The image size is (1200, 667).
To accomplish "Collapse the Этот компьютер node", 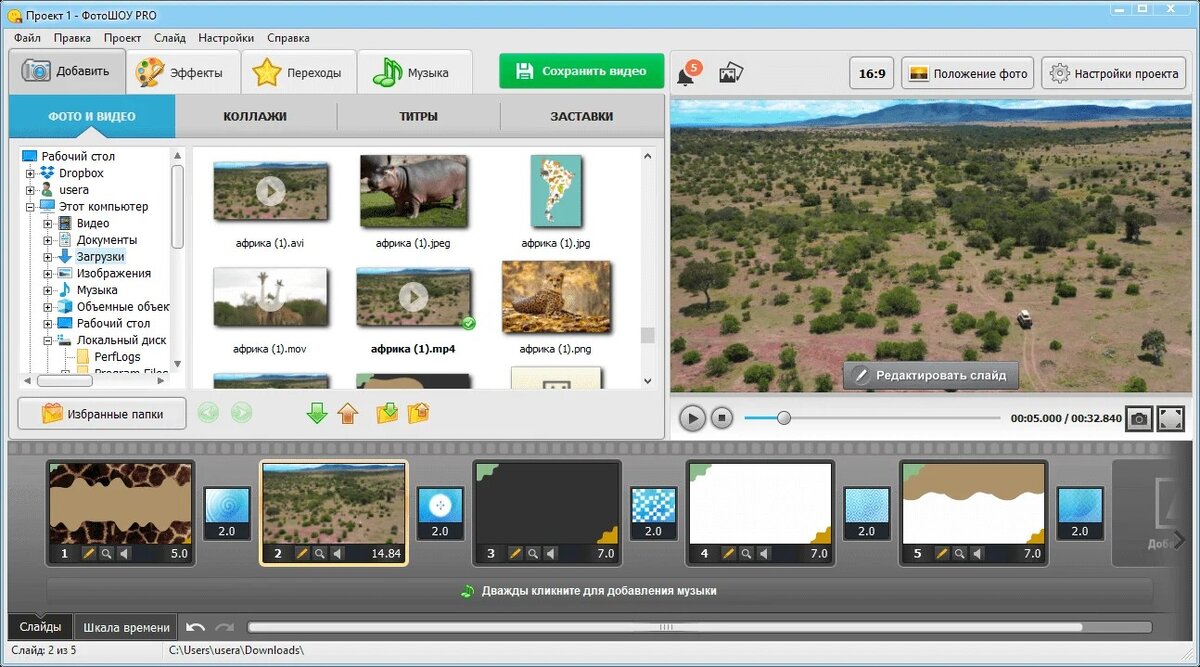I will pos(30,207).
